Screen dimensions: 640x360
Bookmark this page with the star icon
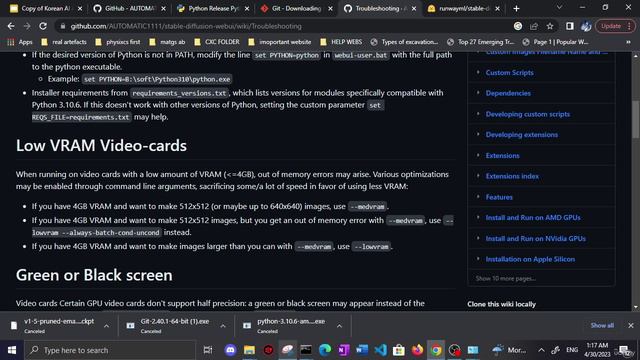550,26
